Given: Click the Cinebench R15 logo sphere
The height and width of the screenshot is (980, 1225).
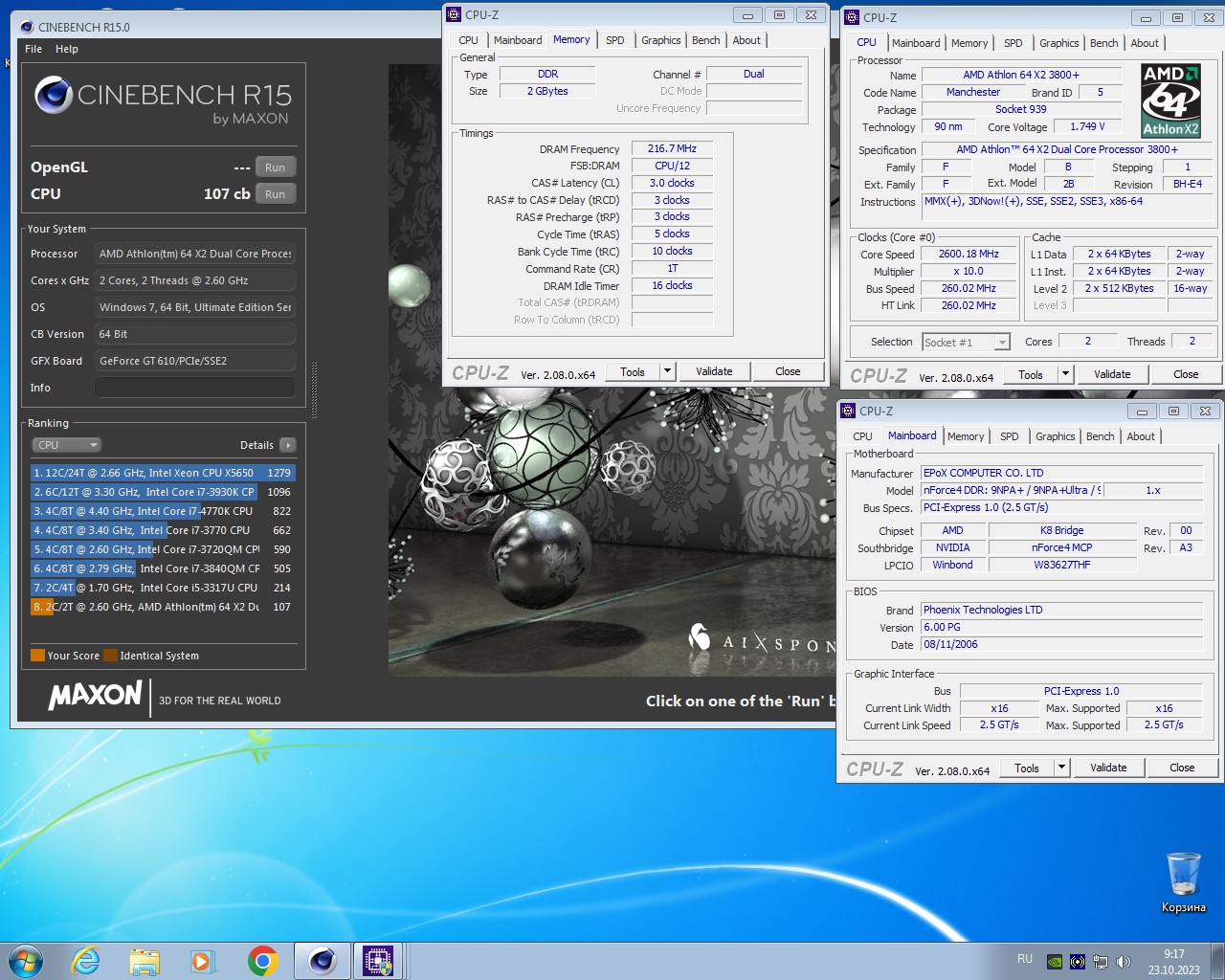Looking at the screenshot, I should pos(54,95).
